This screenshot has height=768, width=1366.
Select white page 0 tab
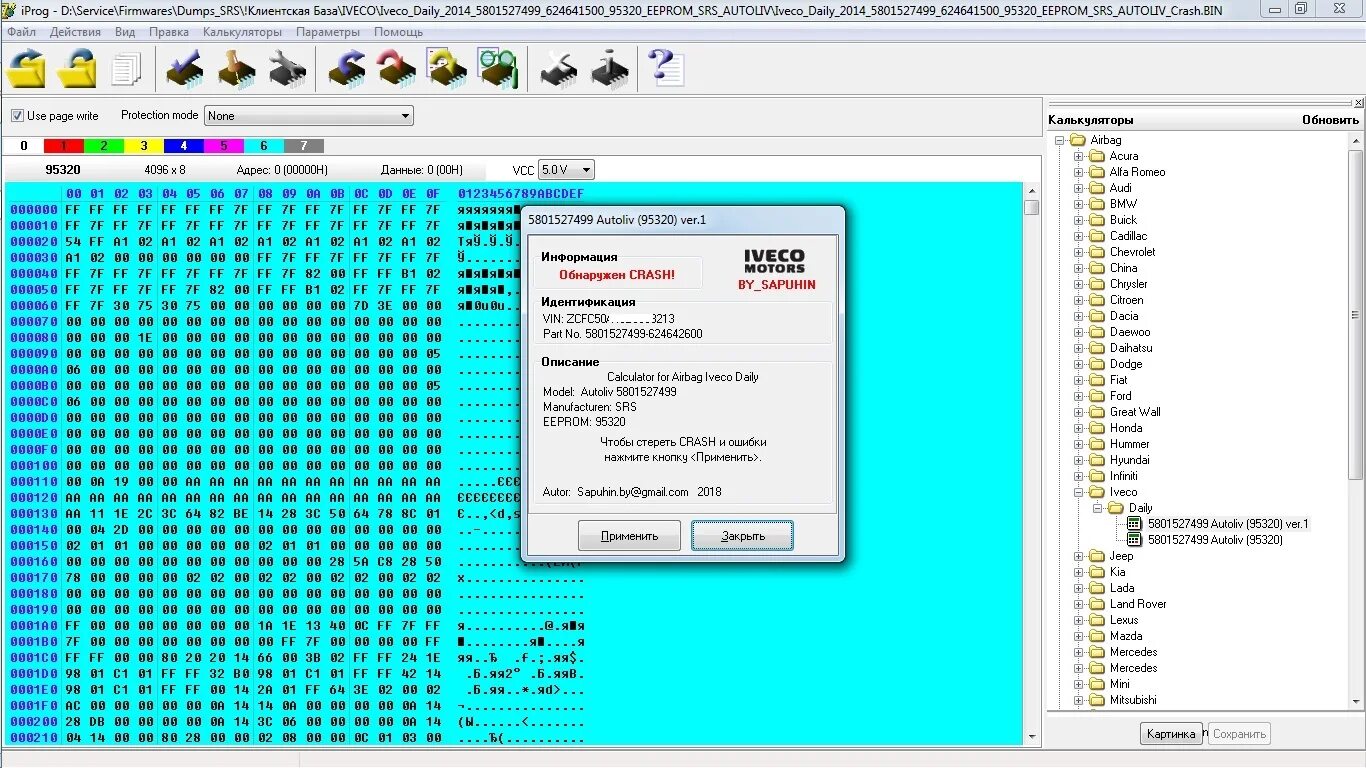24,146
